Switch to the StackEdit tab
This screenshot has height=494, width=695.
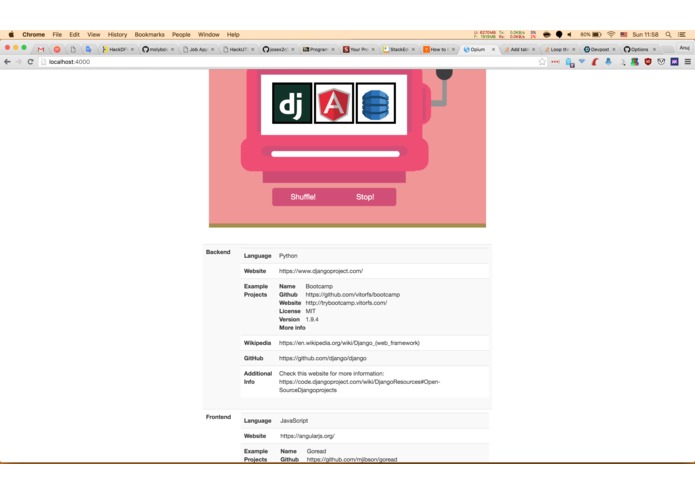(x=398, y=49)
